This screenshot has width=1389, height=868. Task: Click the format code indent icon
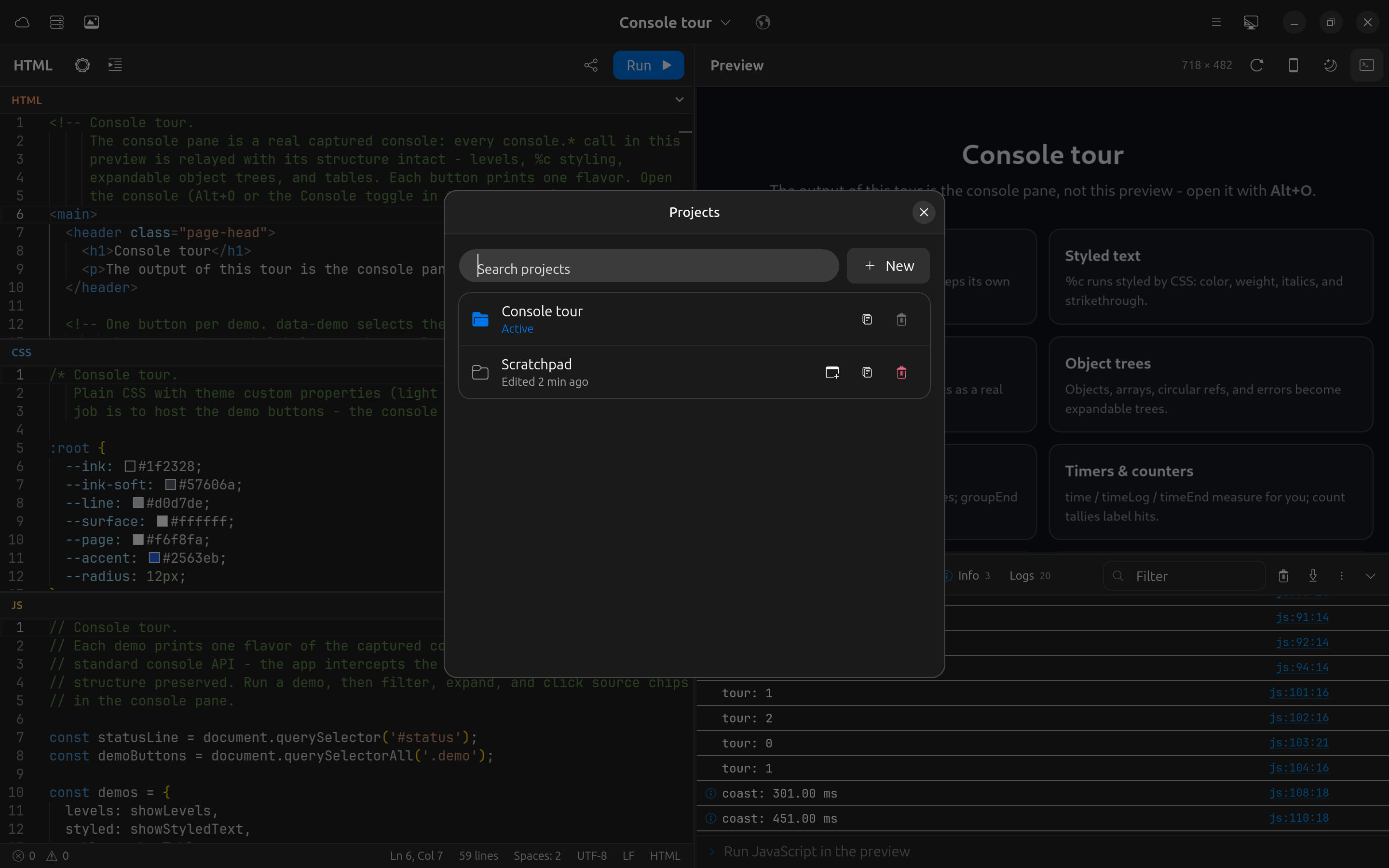[115, 65]
